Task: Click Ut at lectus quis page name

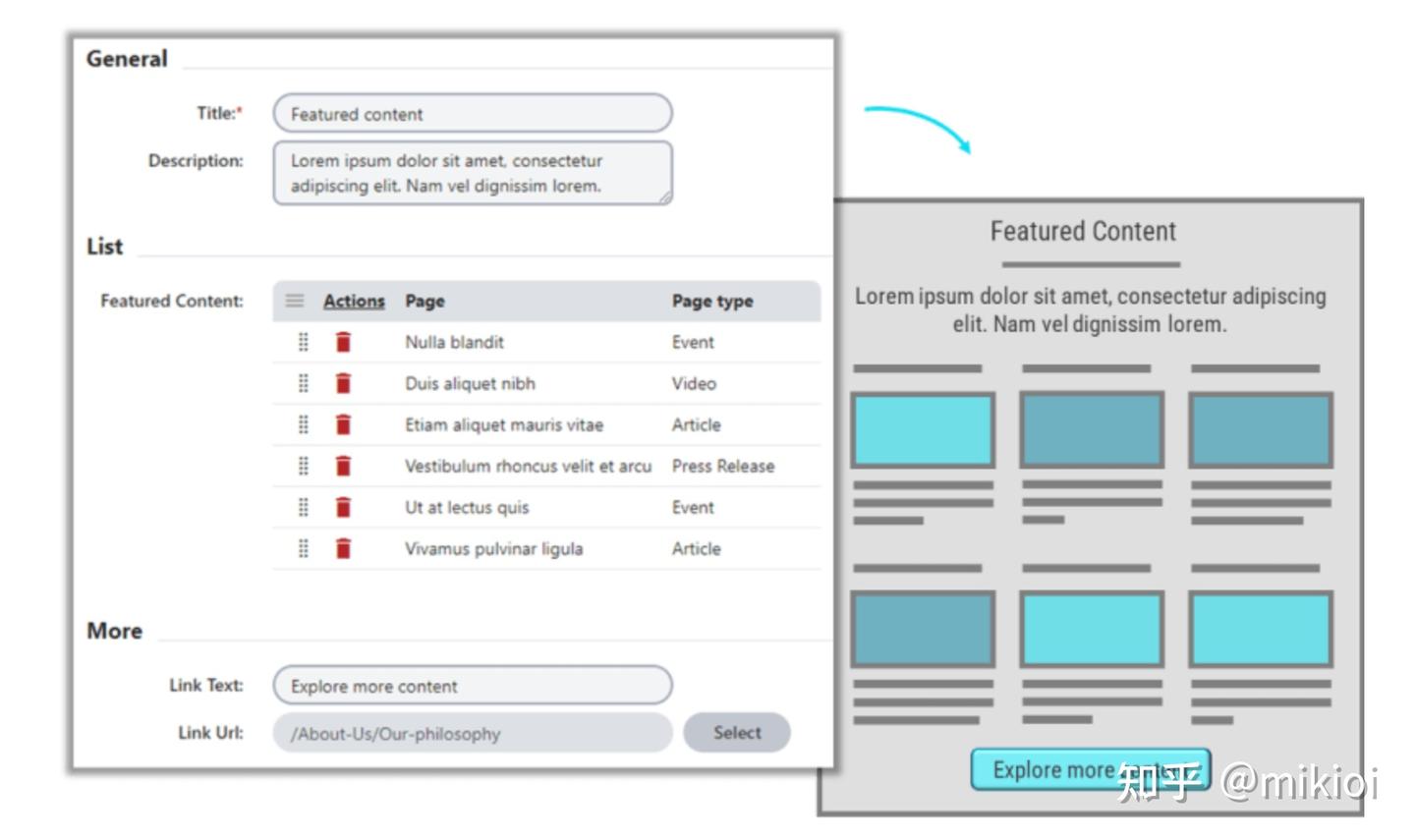Action: (x=467, y=507)
